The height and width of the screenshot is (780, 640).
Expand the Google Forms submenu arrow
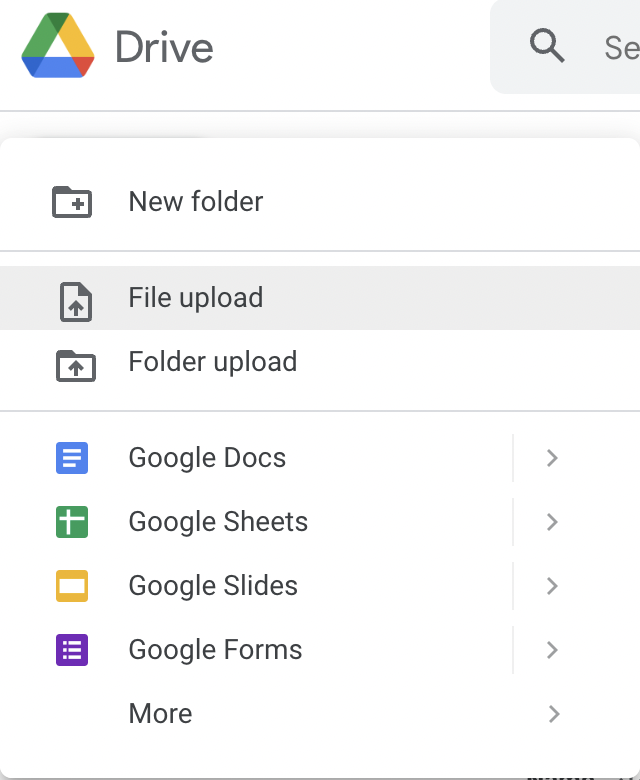coord(552,650)
